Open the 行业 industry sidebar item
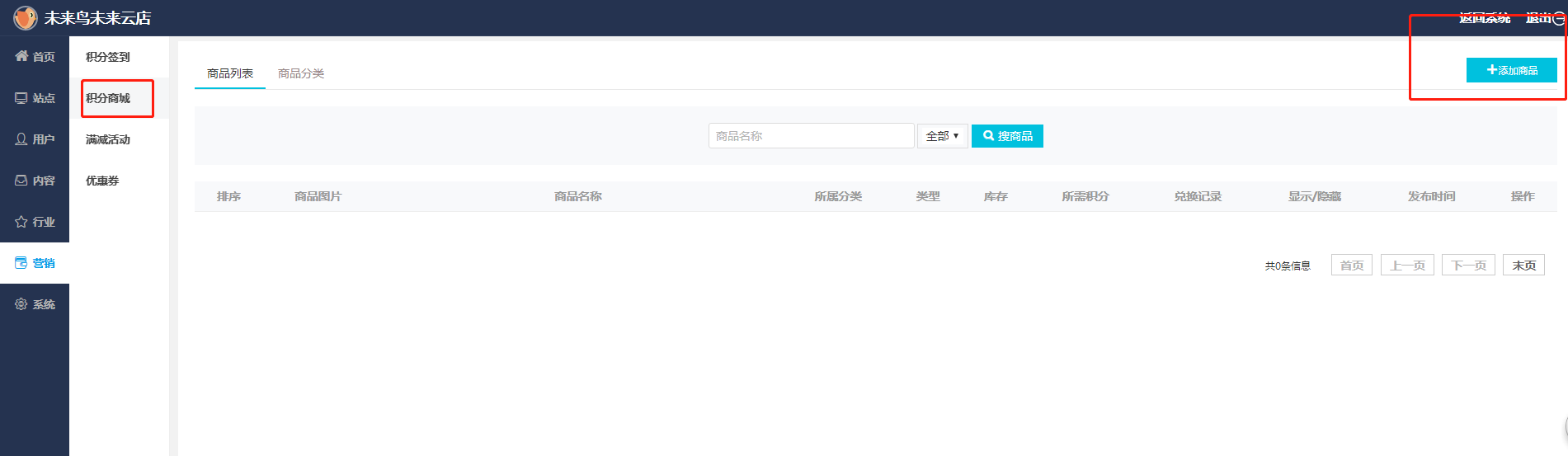The width and height of the screenshot is (1568, 456). pyautogui.click(x=35, y=222)
